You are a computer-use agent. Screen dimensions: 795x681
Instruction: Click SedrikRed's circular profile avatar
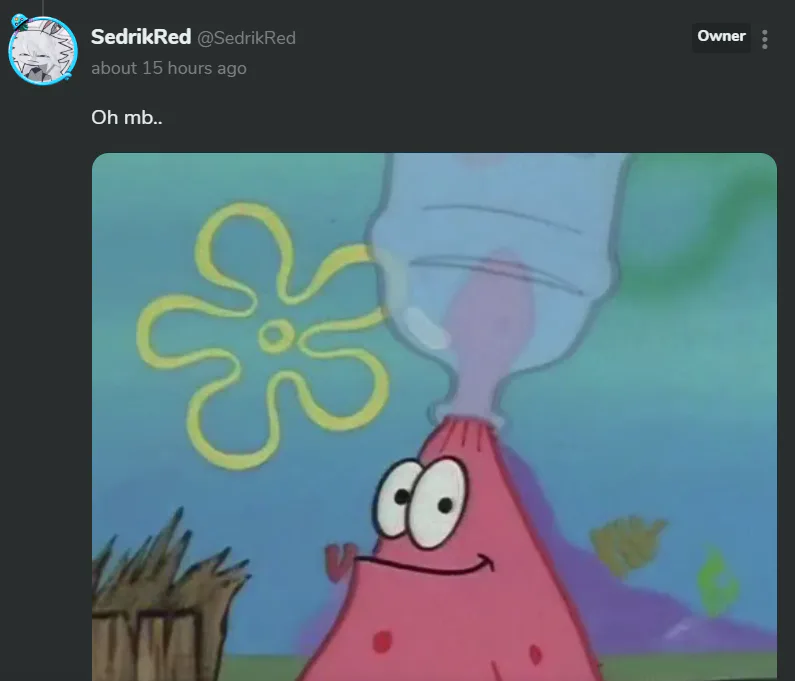[43, 51]
